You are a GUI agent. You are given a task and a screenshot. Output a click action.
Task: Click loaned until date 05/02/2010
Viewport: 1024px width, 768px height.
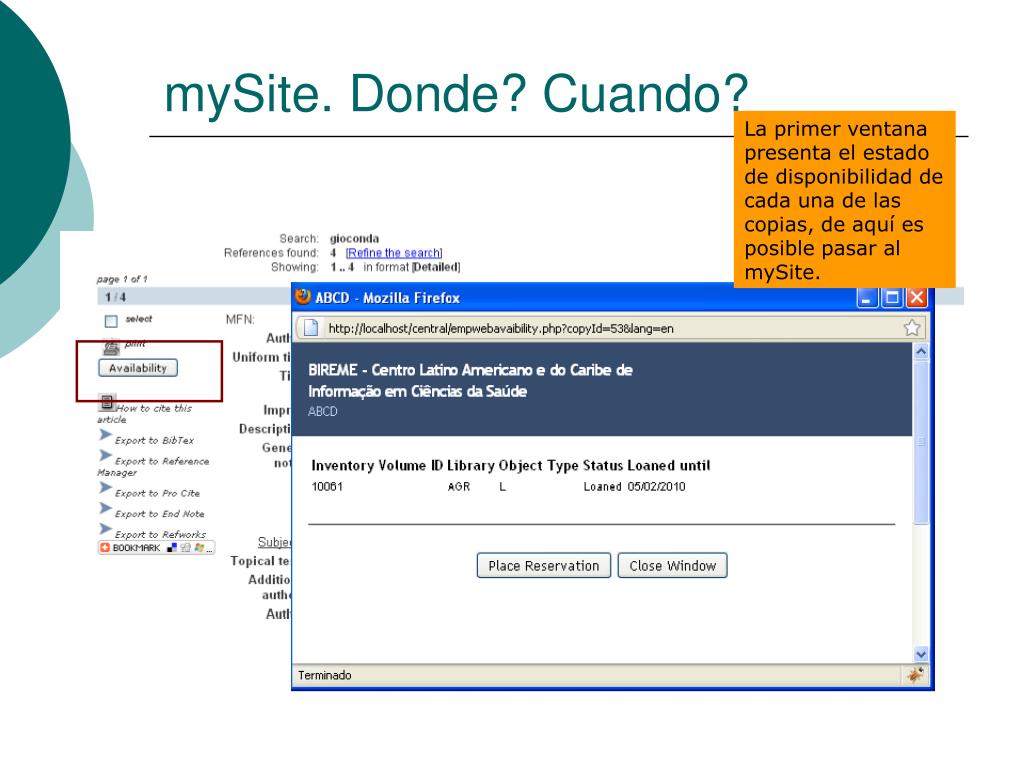point(656,487)
